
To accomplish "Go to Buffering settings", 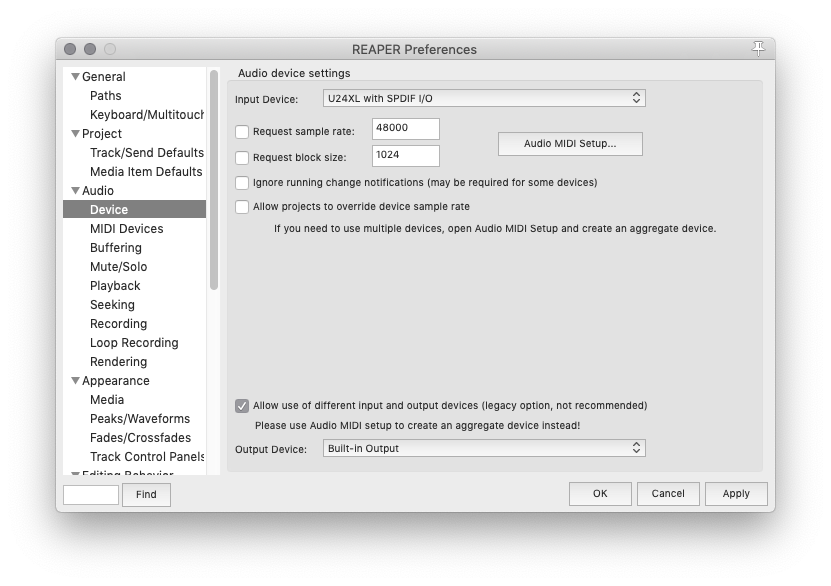I will pyautogui.click(x=116, y=248).
